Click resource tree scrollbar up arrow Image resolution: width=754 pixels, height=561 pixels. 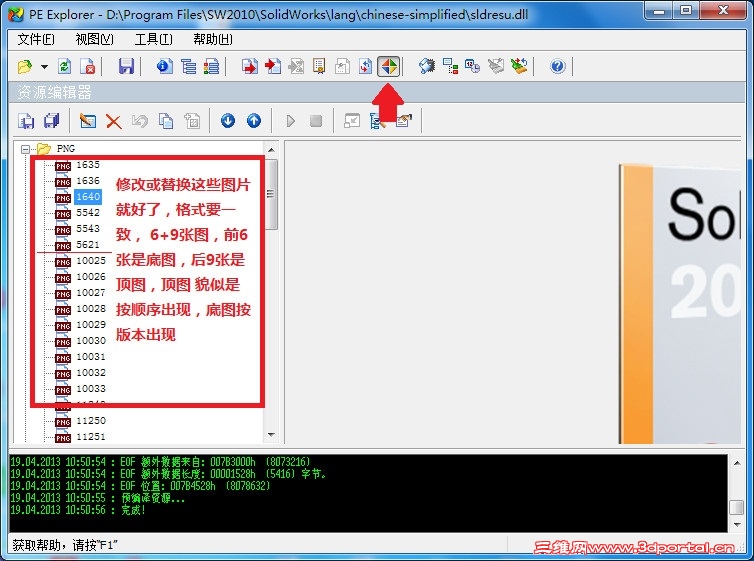(271, 150)
